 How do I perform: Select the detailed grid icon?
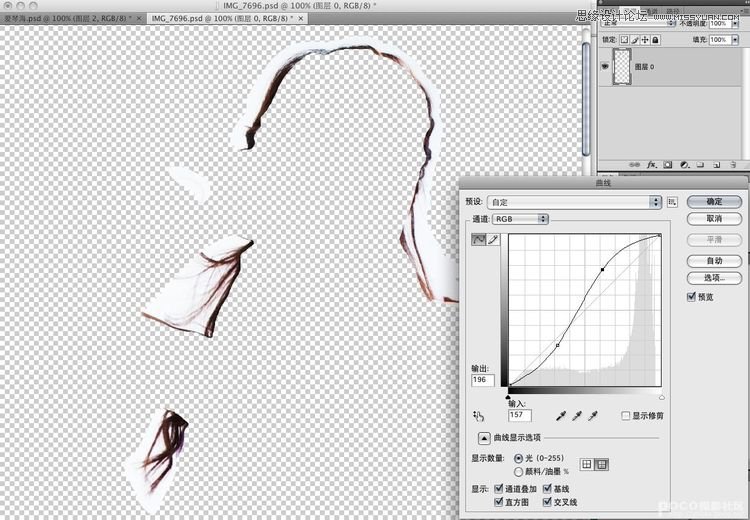click(x=602, y=464)
